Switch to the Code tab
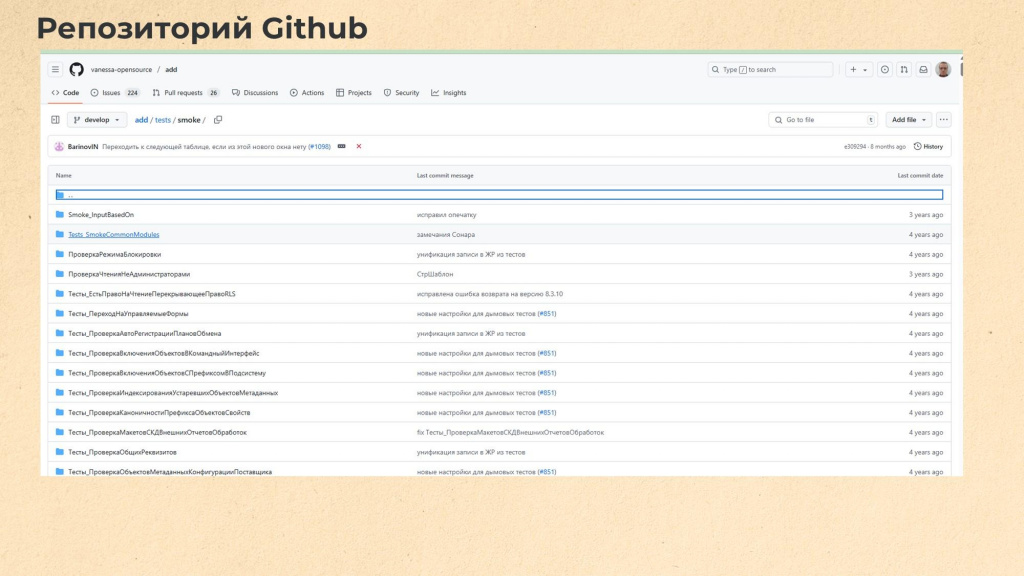Image resolution: width=1024 pixels, height=576 pixels. point(65,93)
